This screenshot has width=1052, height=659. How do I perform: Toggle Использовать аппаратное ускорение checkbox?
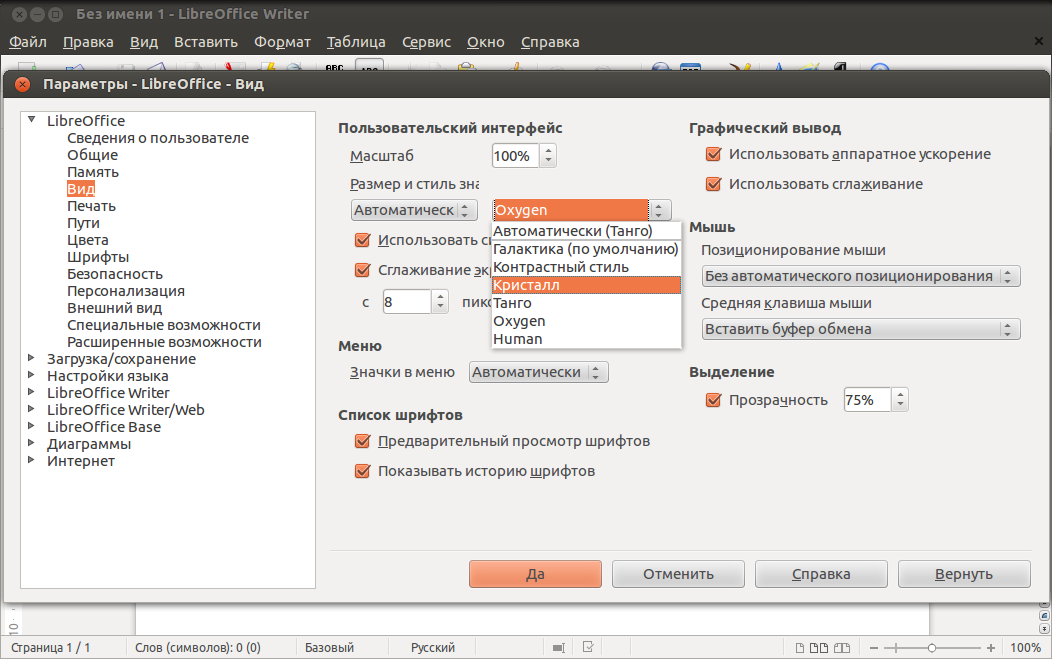714,154
